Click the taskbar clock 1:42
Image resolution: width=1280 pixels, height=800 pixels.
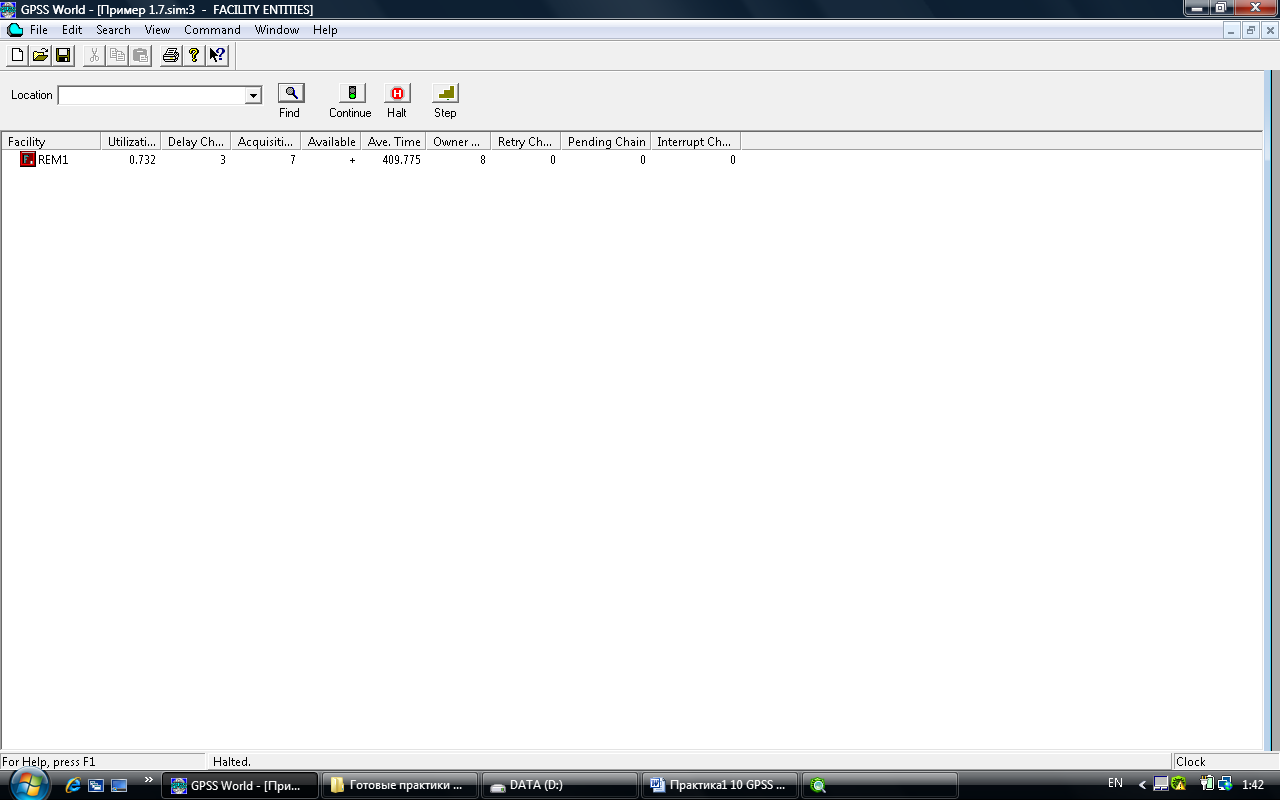(1253, 785)
